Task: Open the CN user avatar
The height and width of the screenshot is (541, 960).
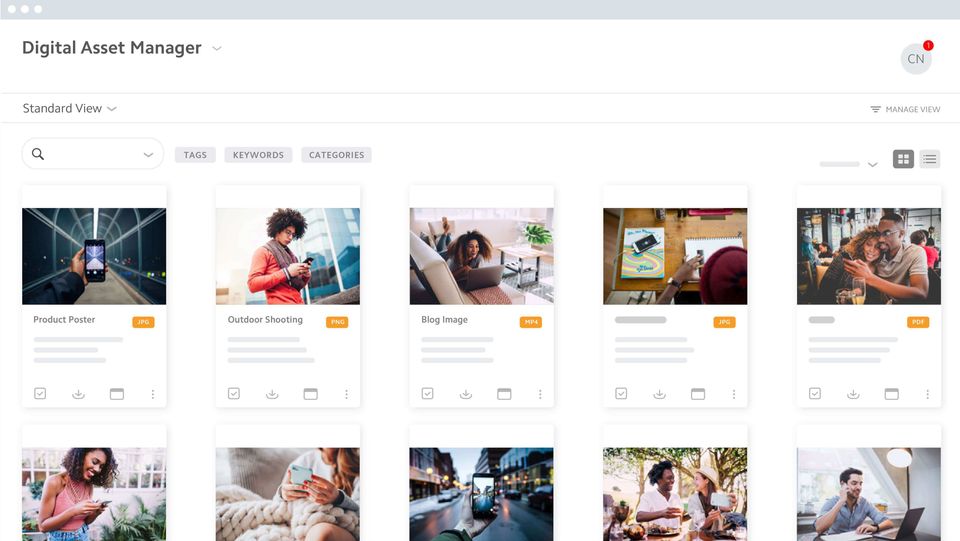Action: 916,59
